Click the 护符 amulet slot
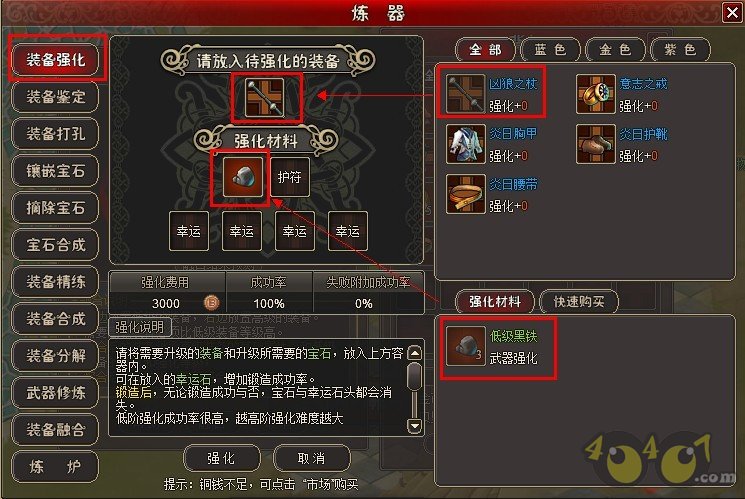Viewport: 745px width, 499px height. point(290,177)
